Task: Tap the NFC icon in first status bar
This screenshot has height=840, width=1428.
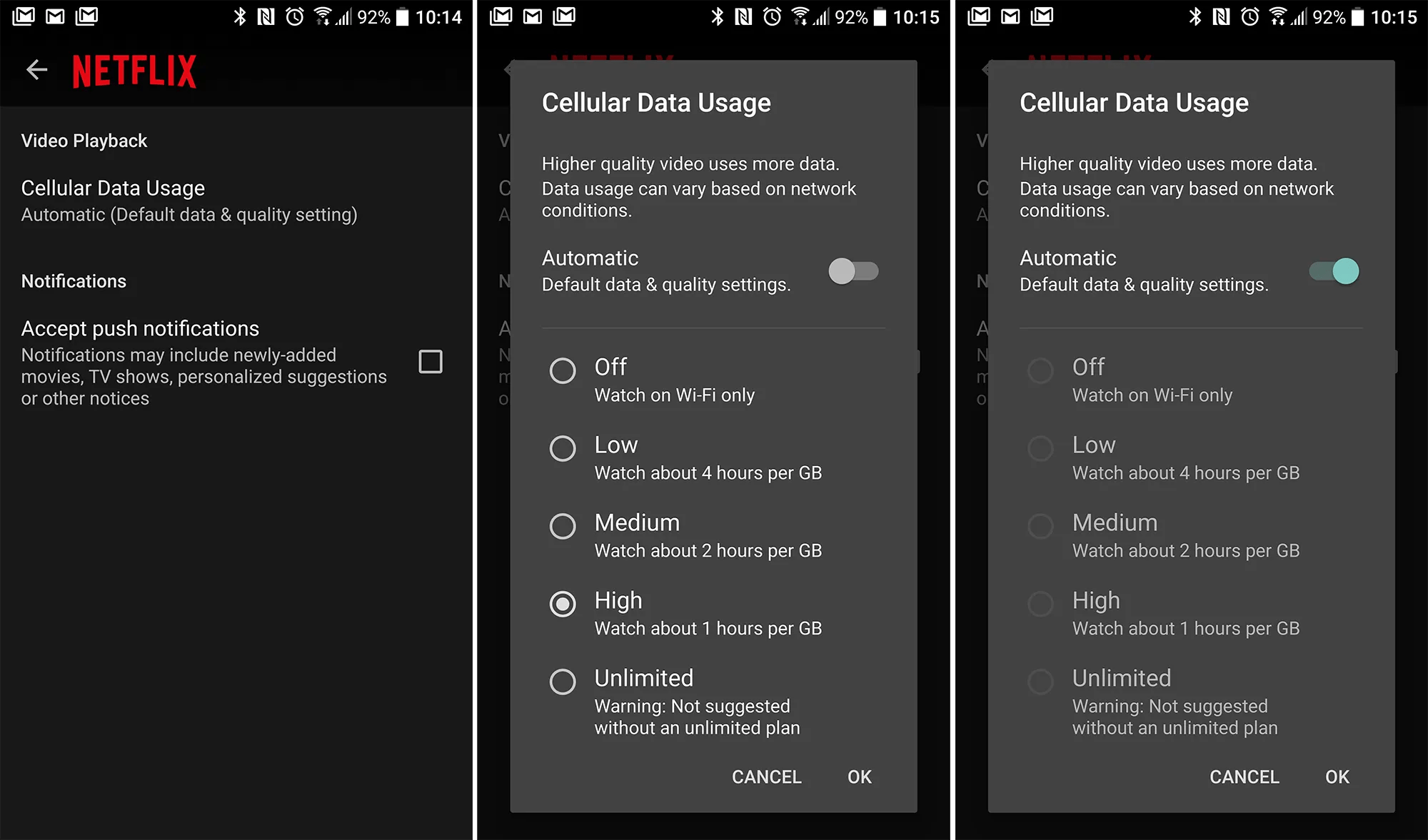Action: [266, 16]
